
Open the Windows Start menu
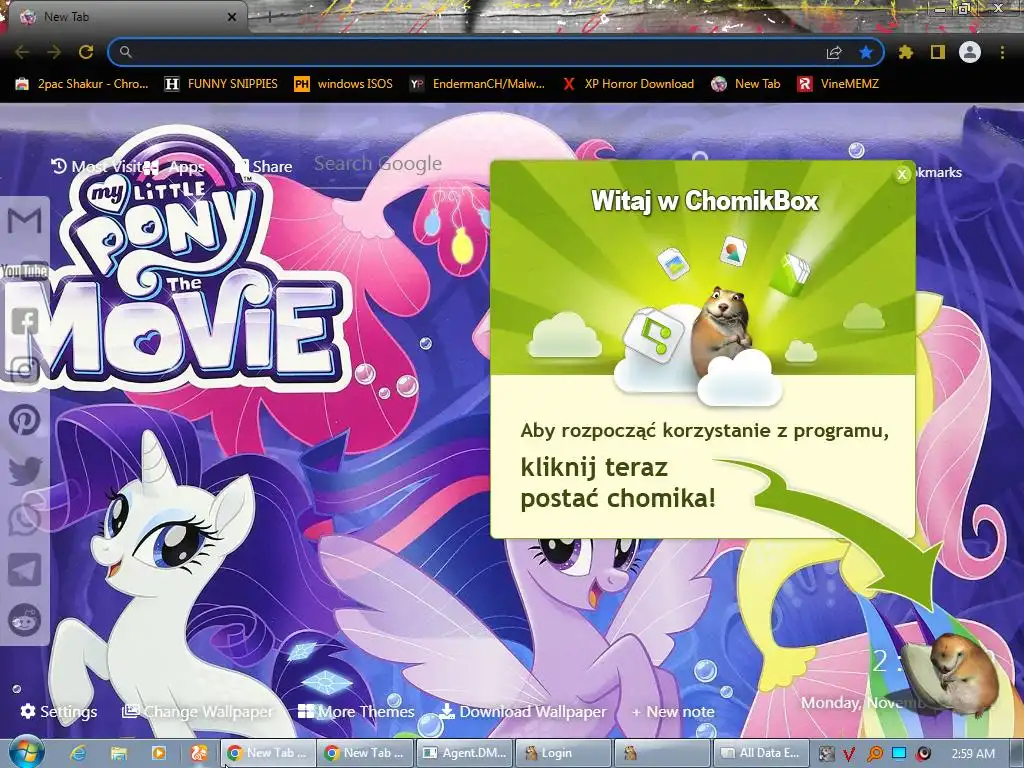(x=27, y=752)
